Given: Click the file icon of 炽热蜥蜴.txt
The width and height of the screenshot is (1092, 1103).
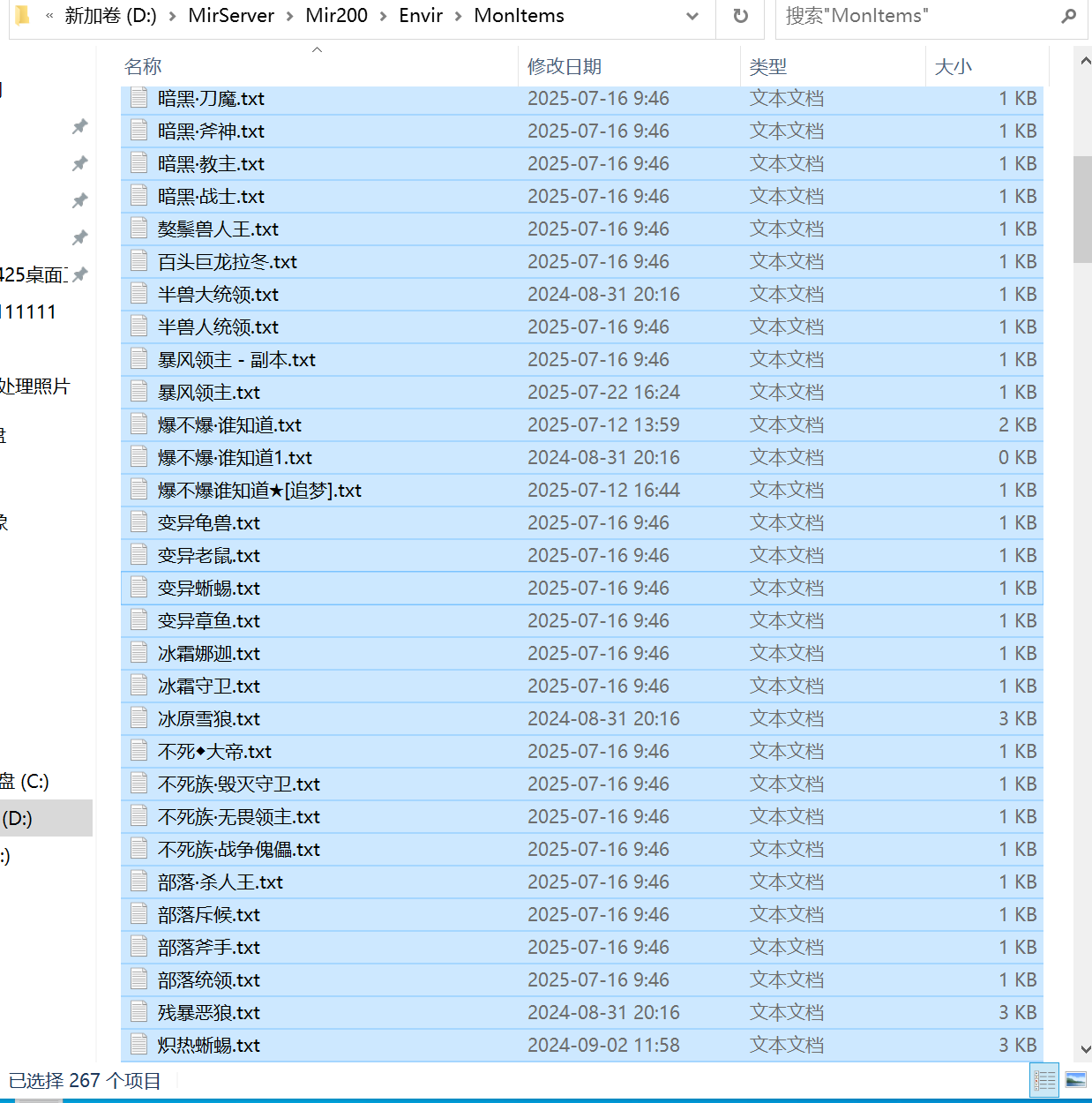Looking at the screenshot, I should [138, 1045].
